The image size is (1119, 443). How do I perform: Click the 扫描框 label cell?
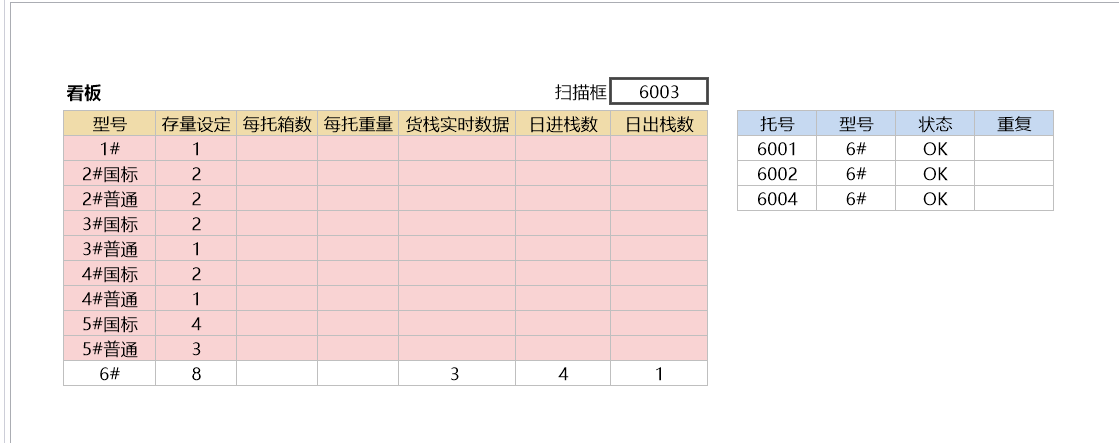(x=581, y=93)
